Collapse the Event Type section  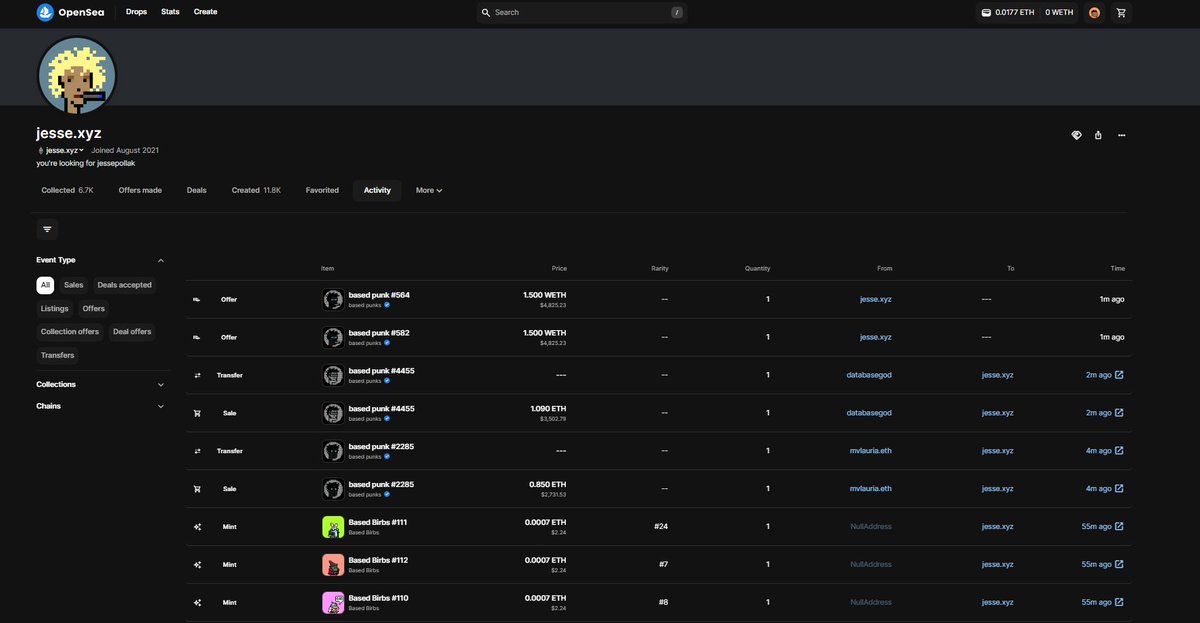(161, 260)
